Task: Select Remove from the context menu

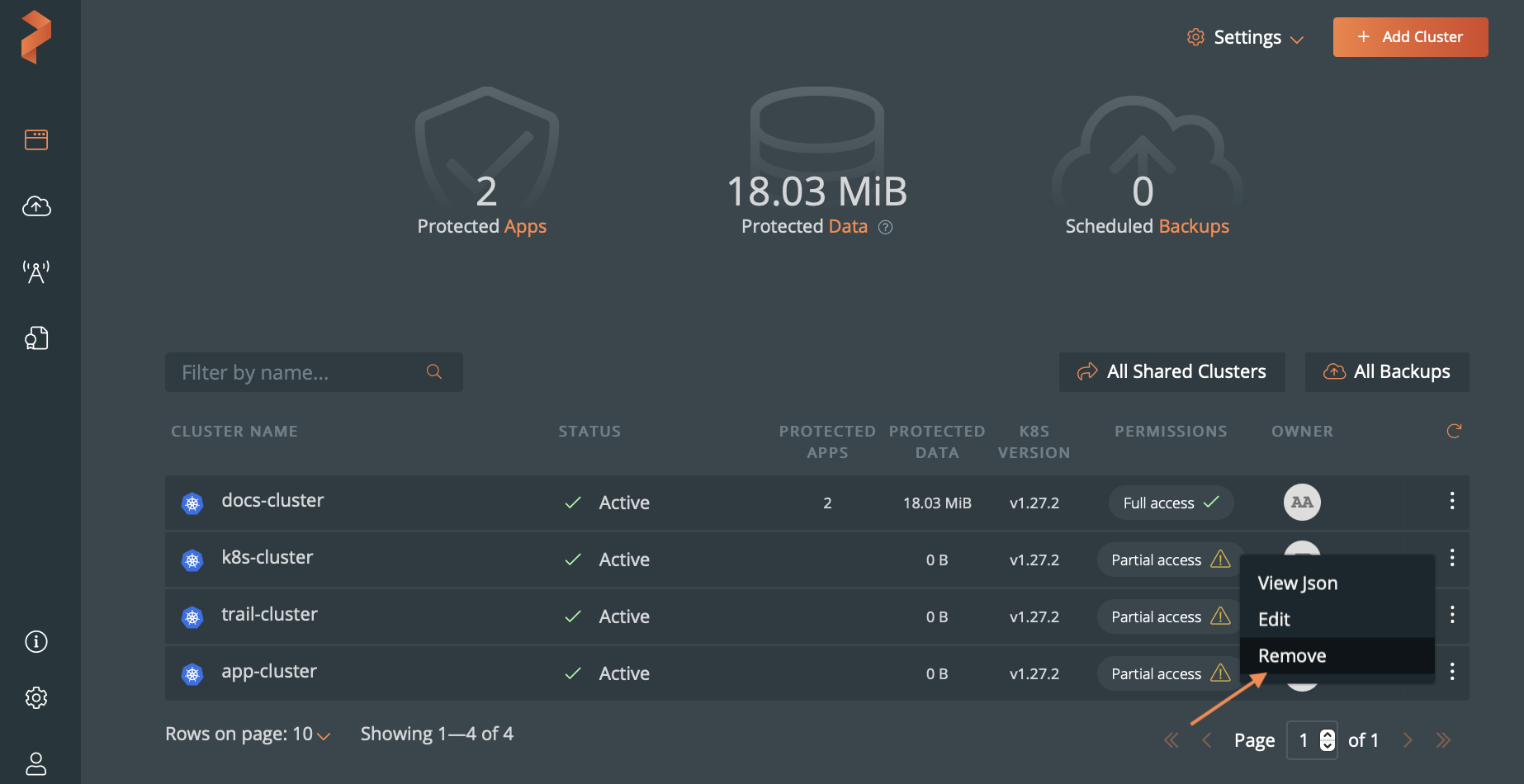Action: point(1292,655)
